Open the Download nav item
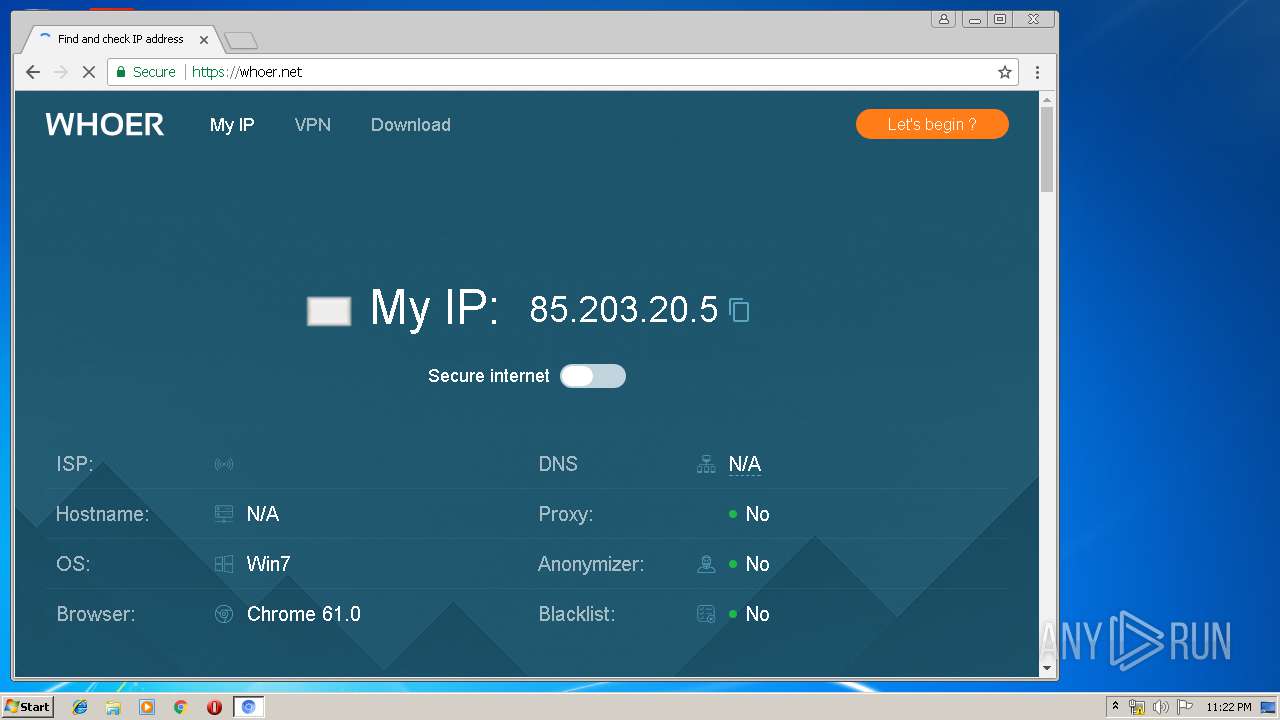The width and height of the screenshot is (1280, 720). [x=411, y=125]
